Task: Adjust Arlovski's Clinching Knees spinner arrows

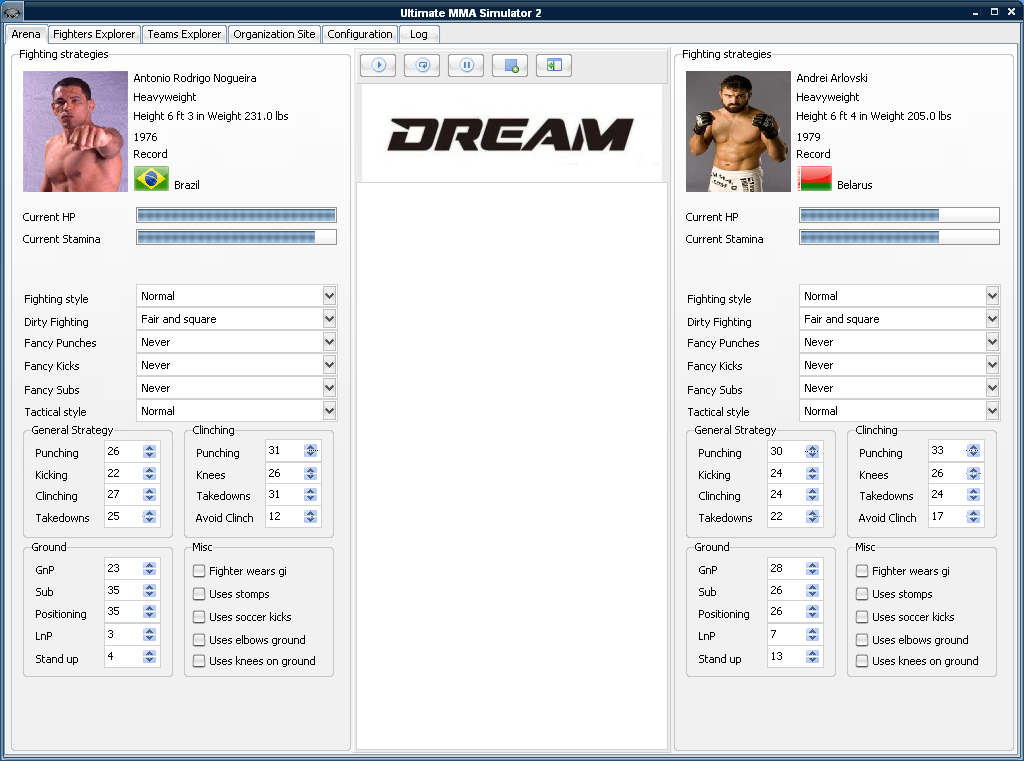Action: pyautogui.click(x=974, y=474)
